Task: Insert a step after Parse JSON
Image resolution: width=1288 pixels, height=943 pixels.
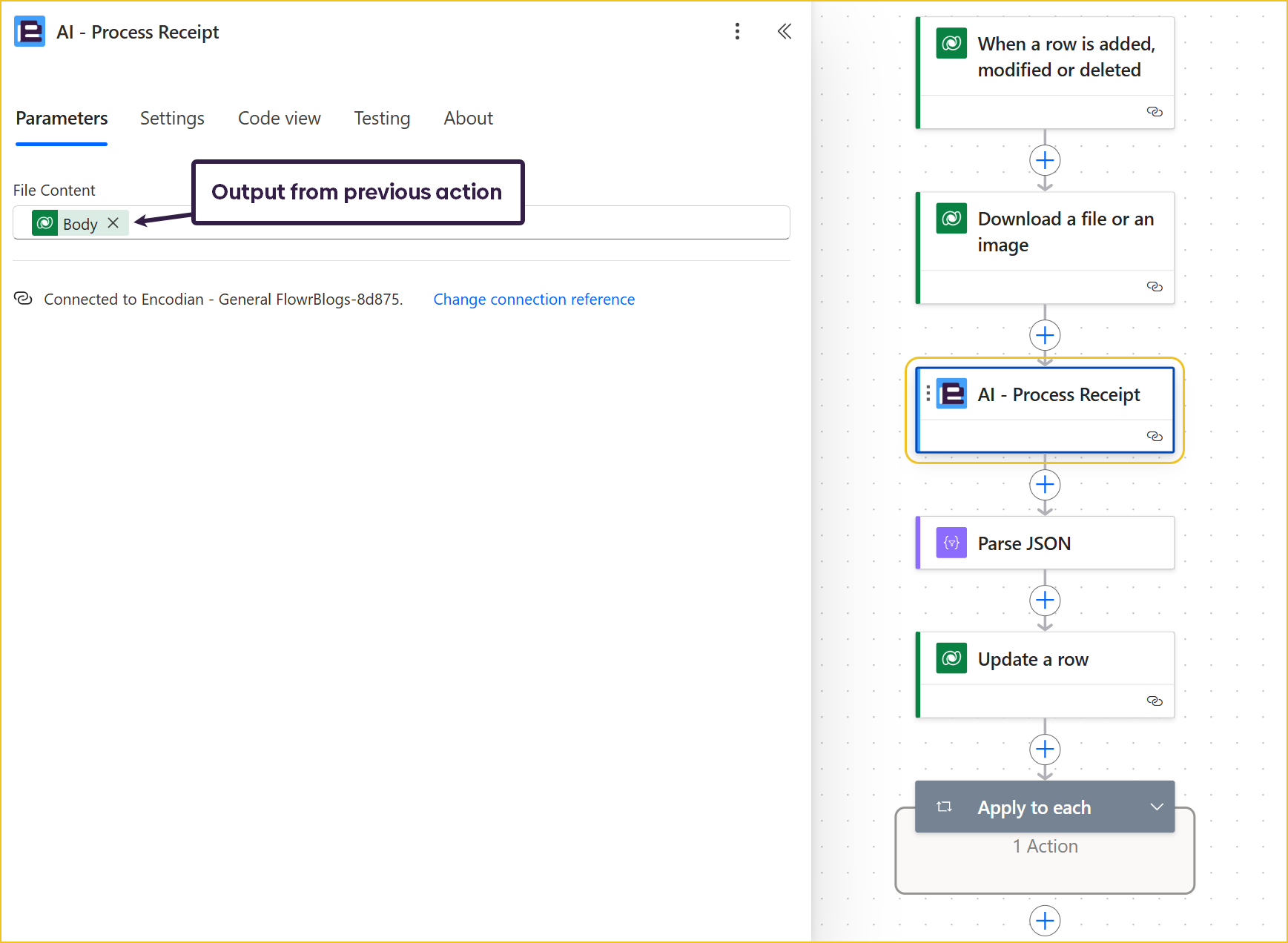Action: click(x=1045, y=600)
